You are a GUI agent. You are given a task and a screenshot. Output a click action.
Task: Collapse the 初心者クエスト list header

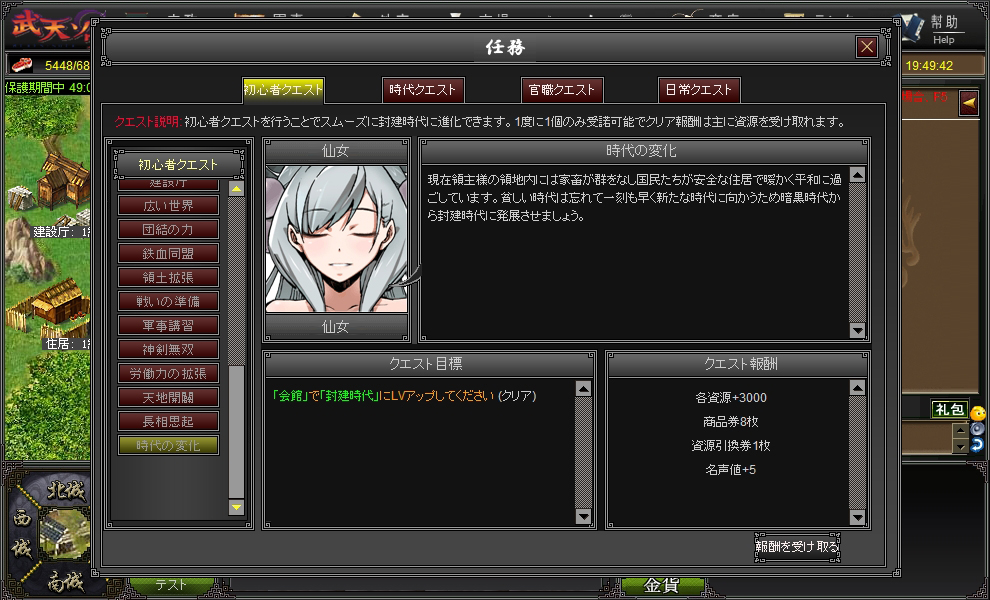pyautogui.click(x=176, y=164)
